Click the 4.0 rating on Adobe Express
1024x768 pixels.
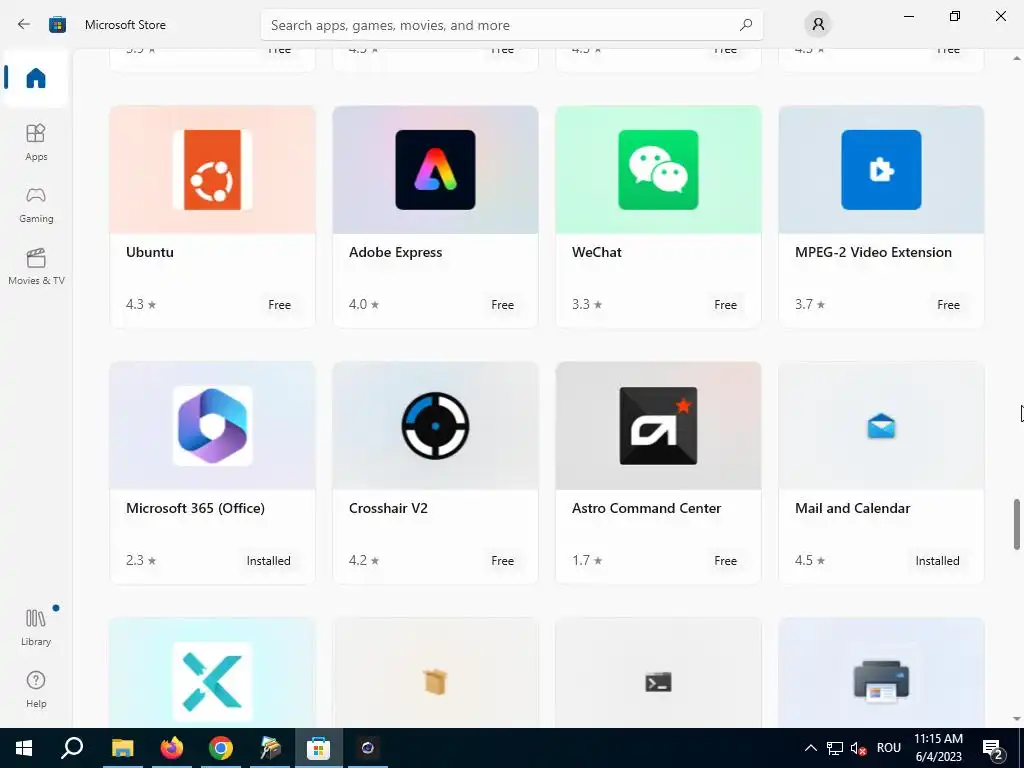point(364,304)
